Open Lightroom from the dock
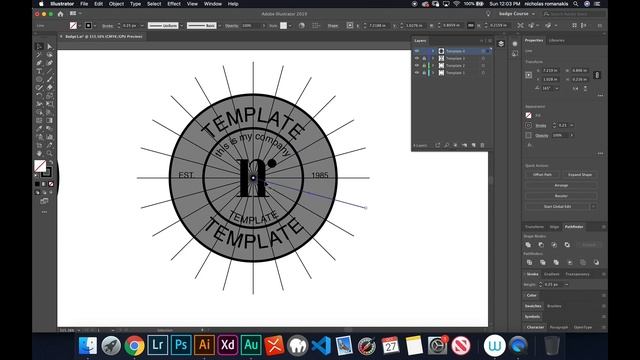640x360 pixels. point(158,345)
